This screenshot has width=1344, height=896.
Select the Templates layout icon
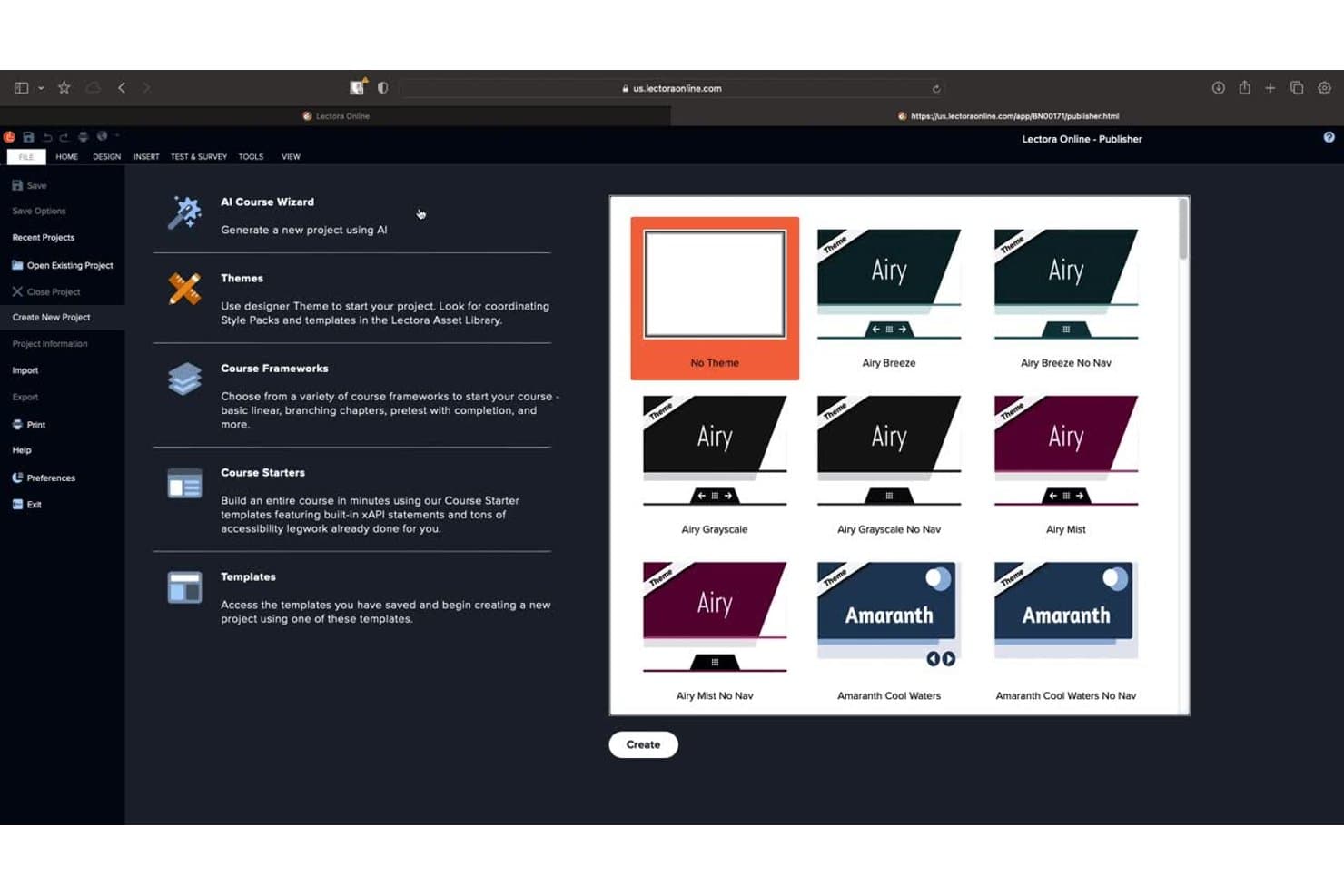[x=184, y=587]
